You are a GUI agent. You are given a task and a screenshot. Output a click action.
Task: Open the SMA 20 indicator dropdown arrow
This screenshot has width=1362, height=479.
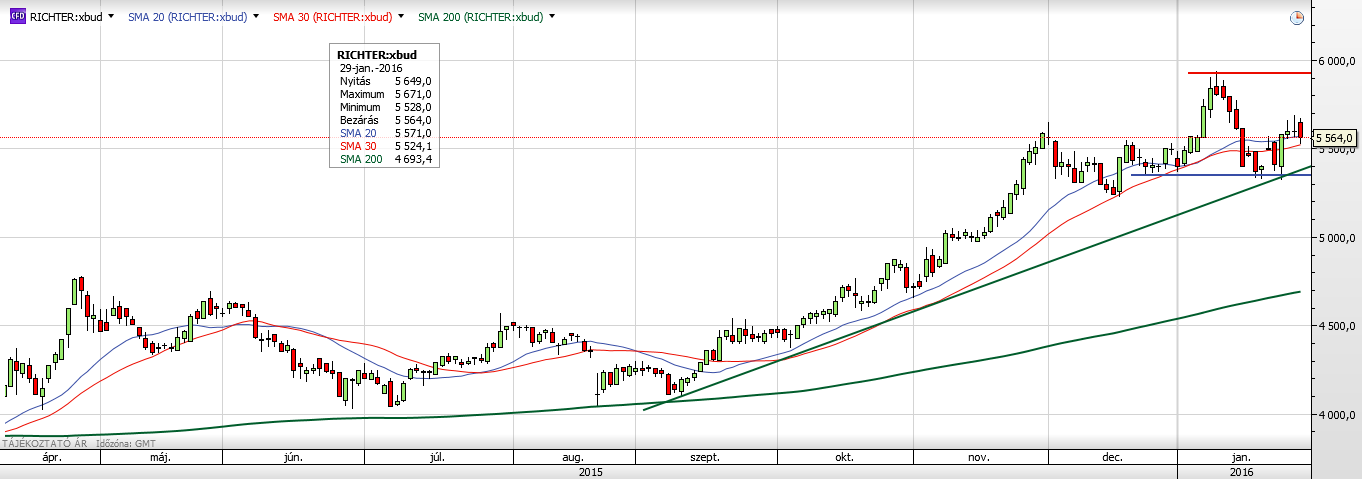[257, 17]
